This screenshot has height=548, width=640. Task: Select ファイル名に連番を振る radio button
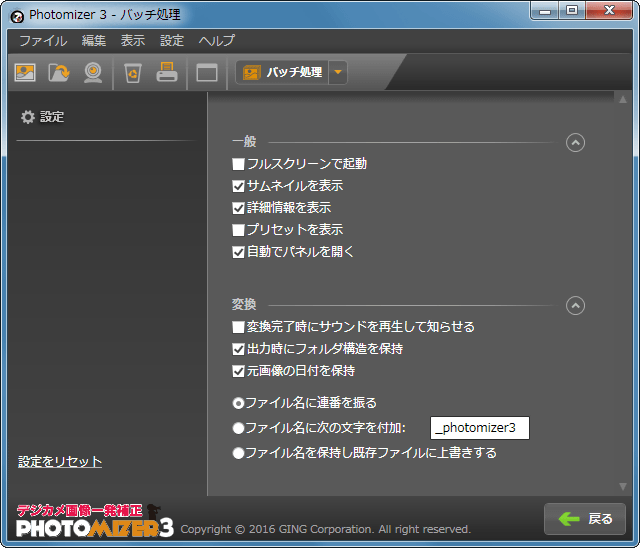238,404
